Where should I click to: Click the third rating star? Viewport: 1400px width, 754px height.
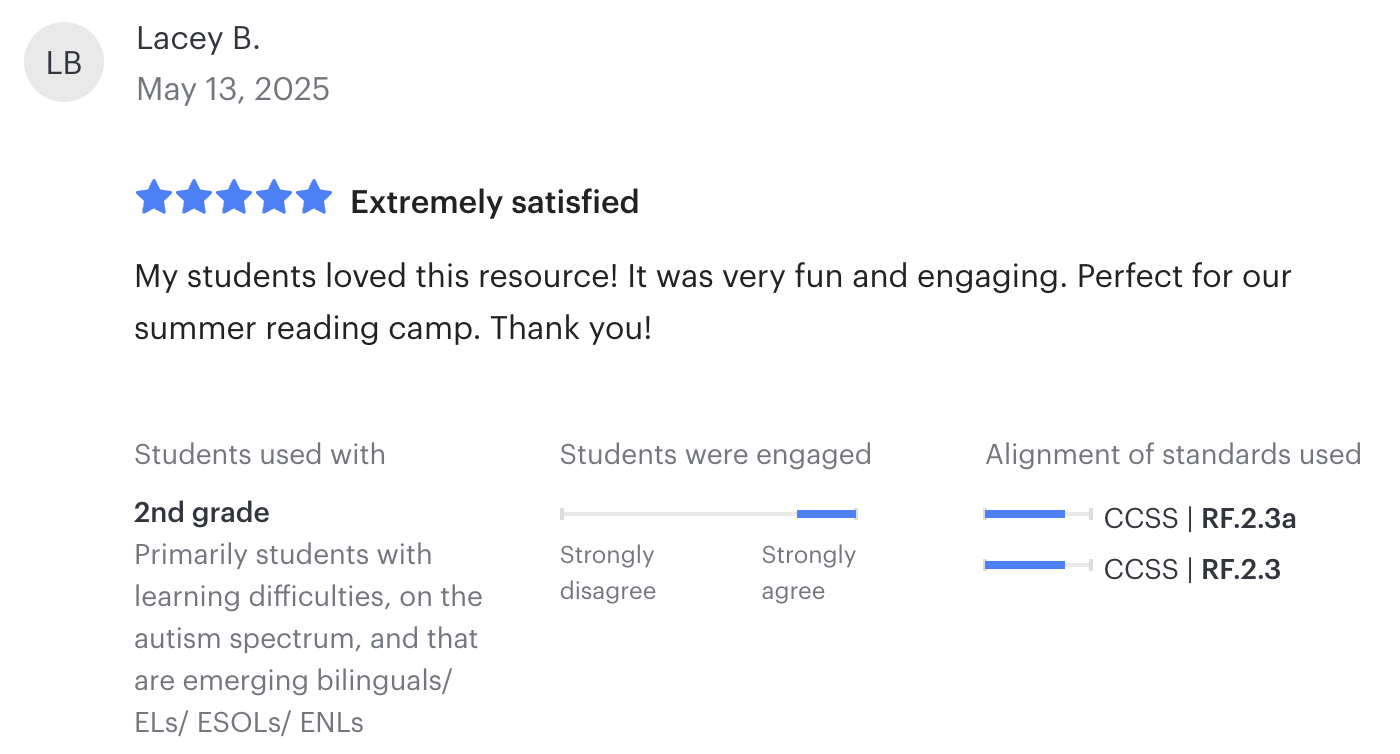coord(233,197)
